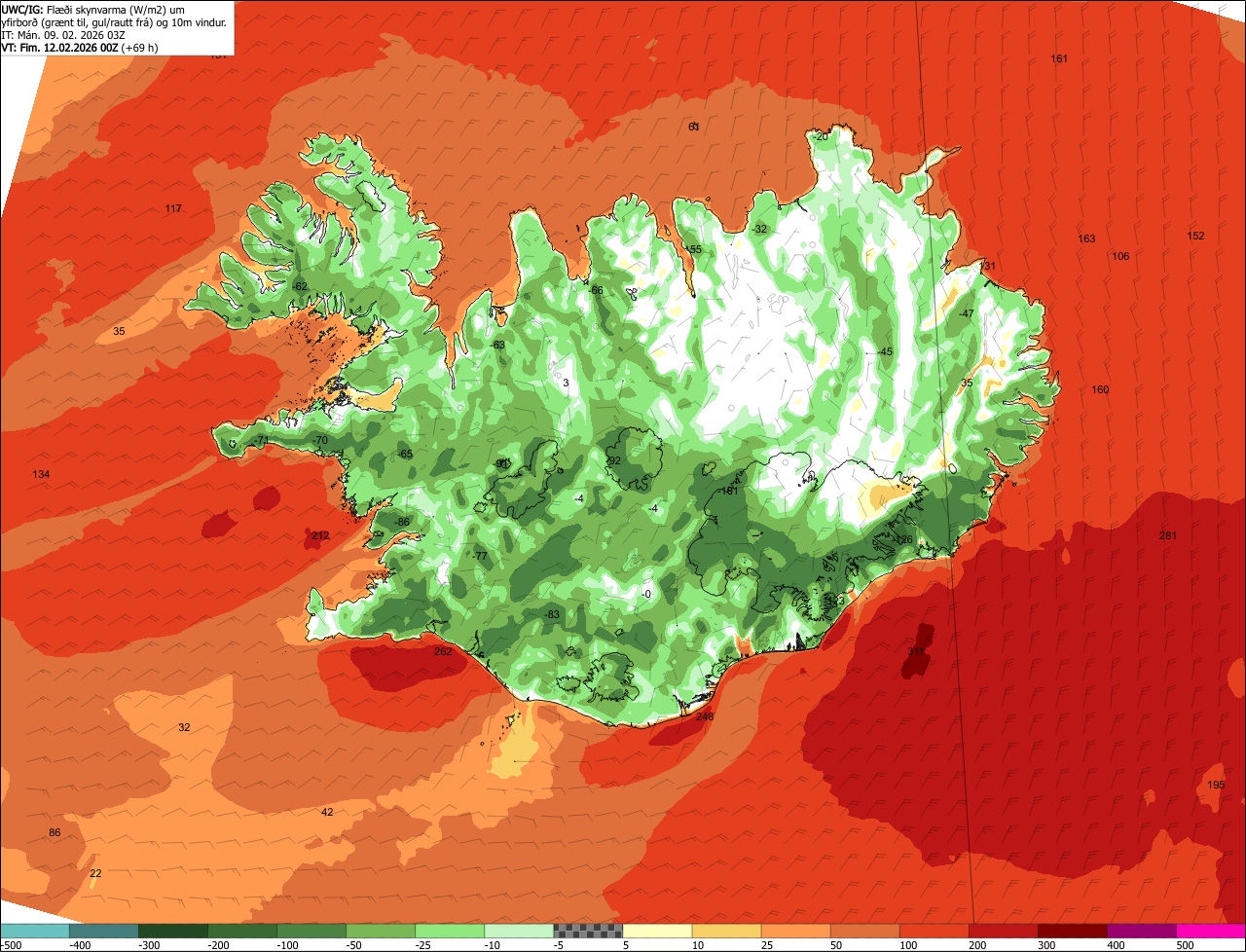Click the map value -45

click(x=884, y=352)
